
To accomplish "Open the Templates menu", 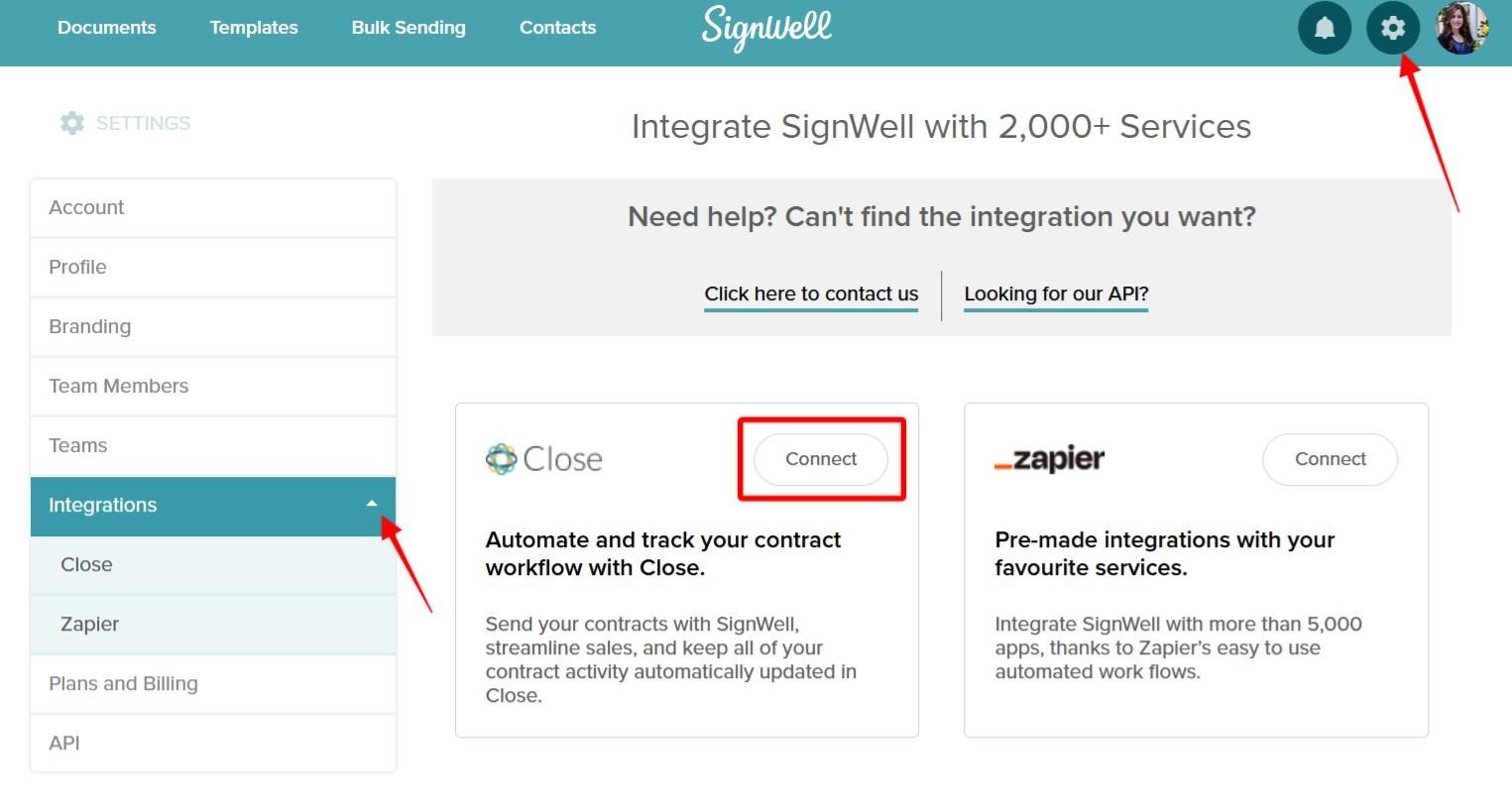I will (x=253, y=28).
